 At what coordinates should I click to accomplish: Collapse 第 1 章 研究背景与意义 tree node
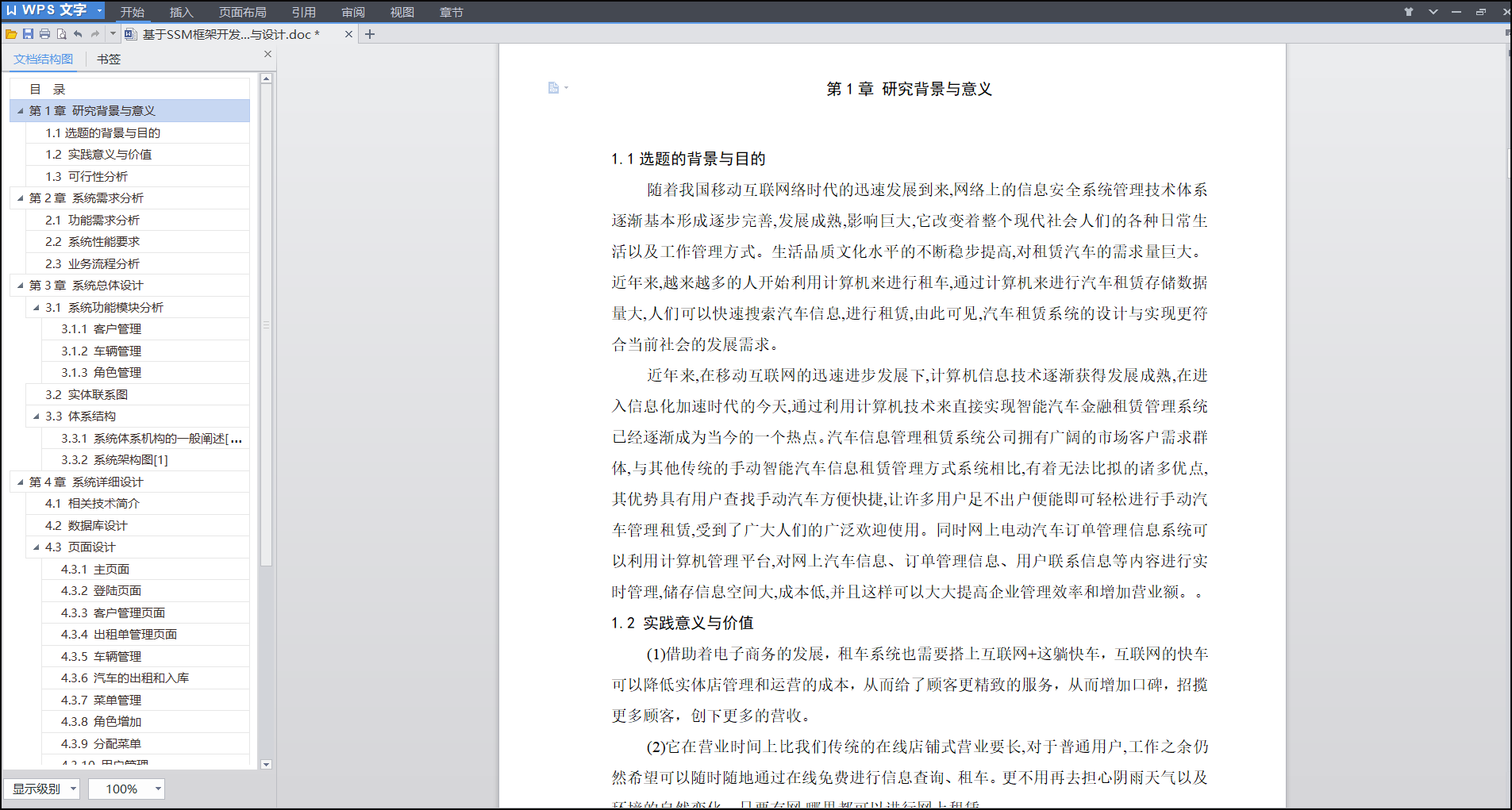pyautogui.click(x=20, y=110)
